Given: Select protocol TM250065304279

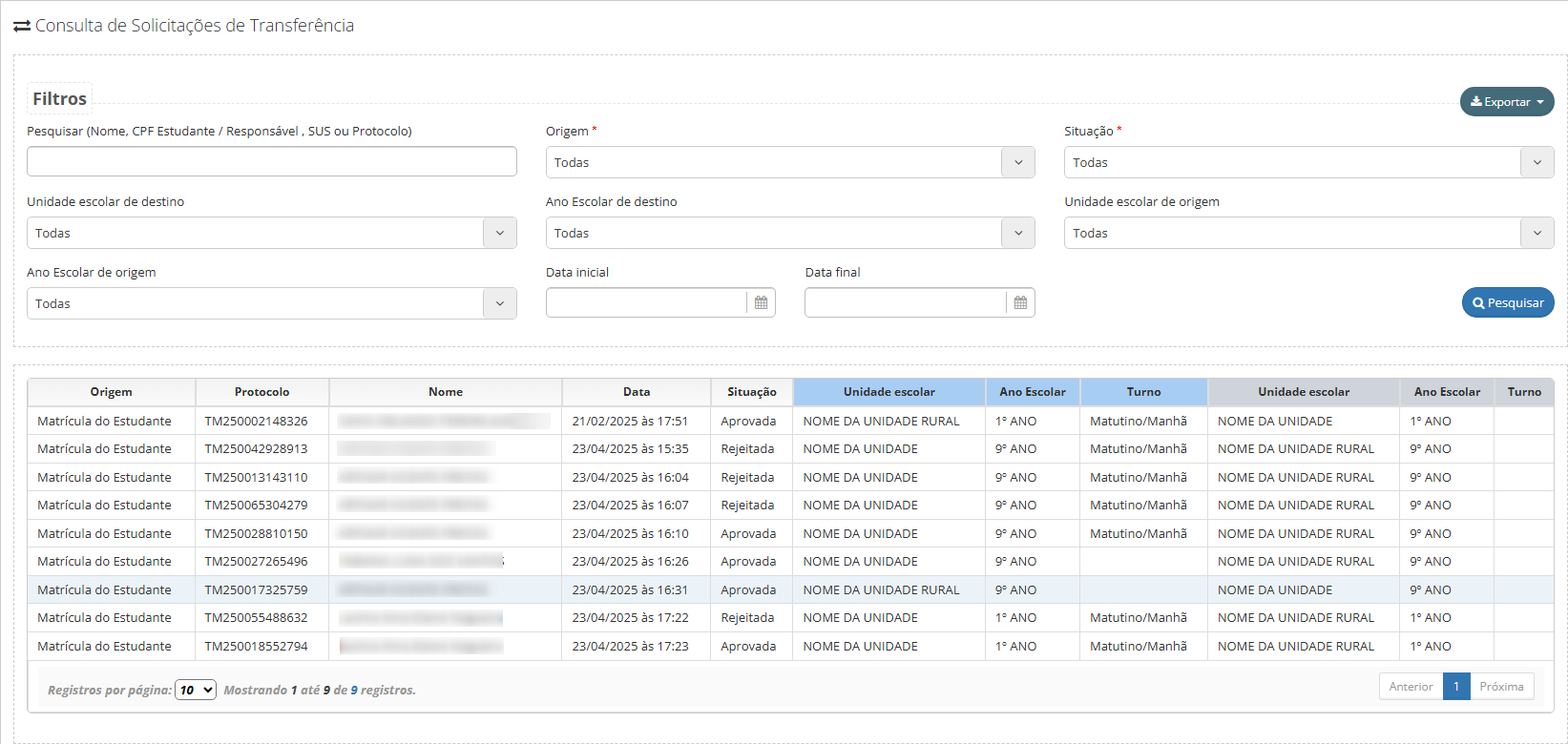Looking at the screenshot, I should point(257,505).
